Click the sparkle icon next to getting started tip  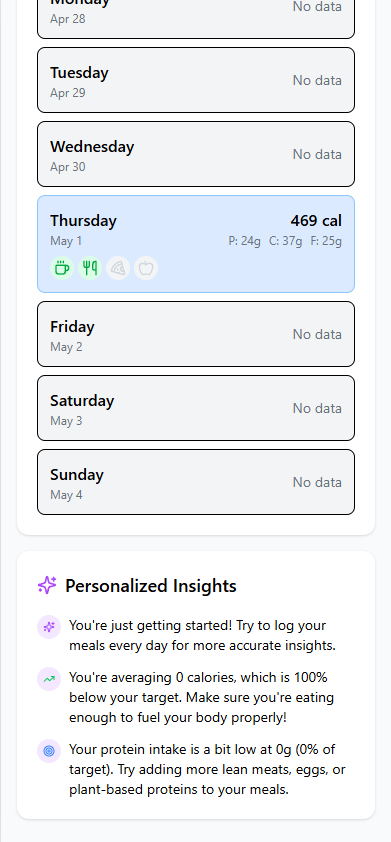click(49, 627)
